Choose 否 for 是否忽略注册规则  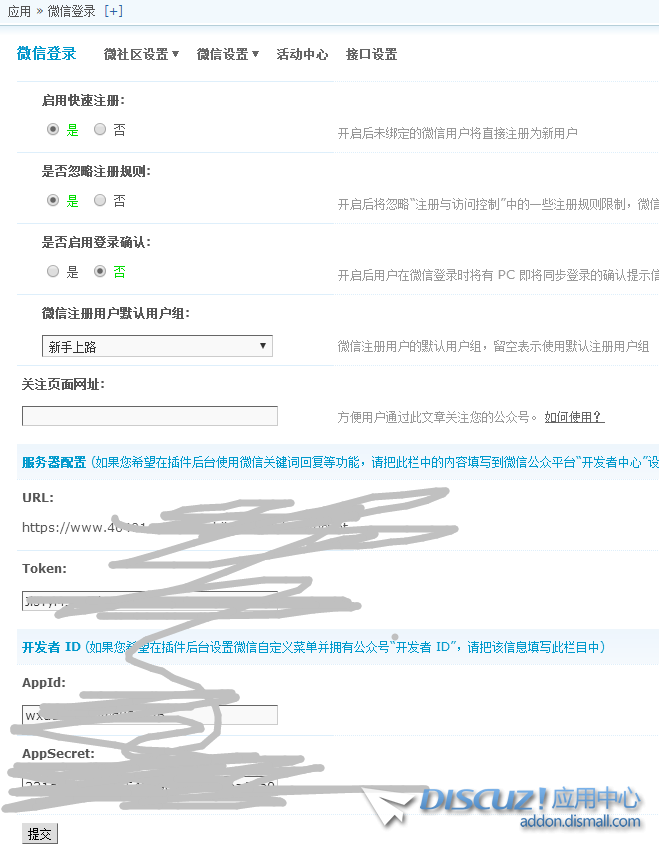tap(100, 200)
